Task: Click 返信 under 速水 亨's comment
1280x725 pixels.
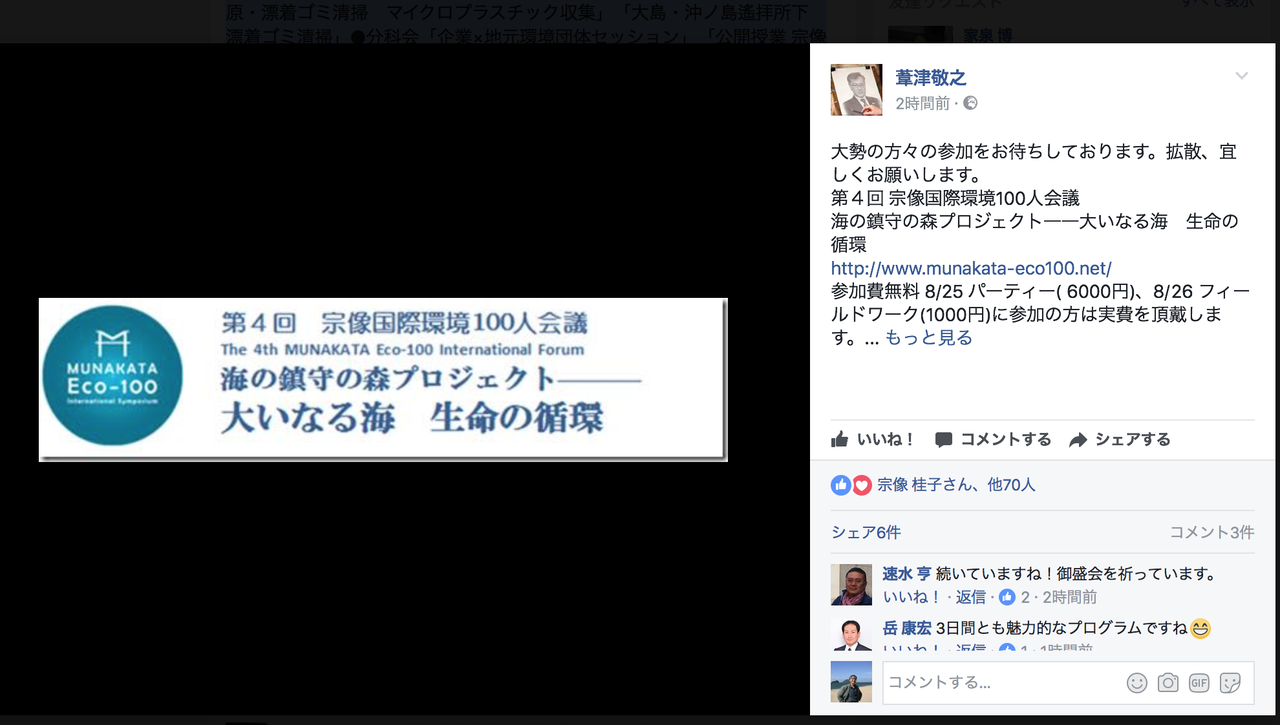Action: pos(971,597)
